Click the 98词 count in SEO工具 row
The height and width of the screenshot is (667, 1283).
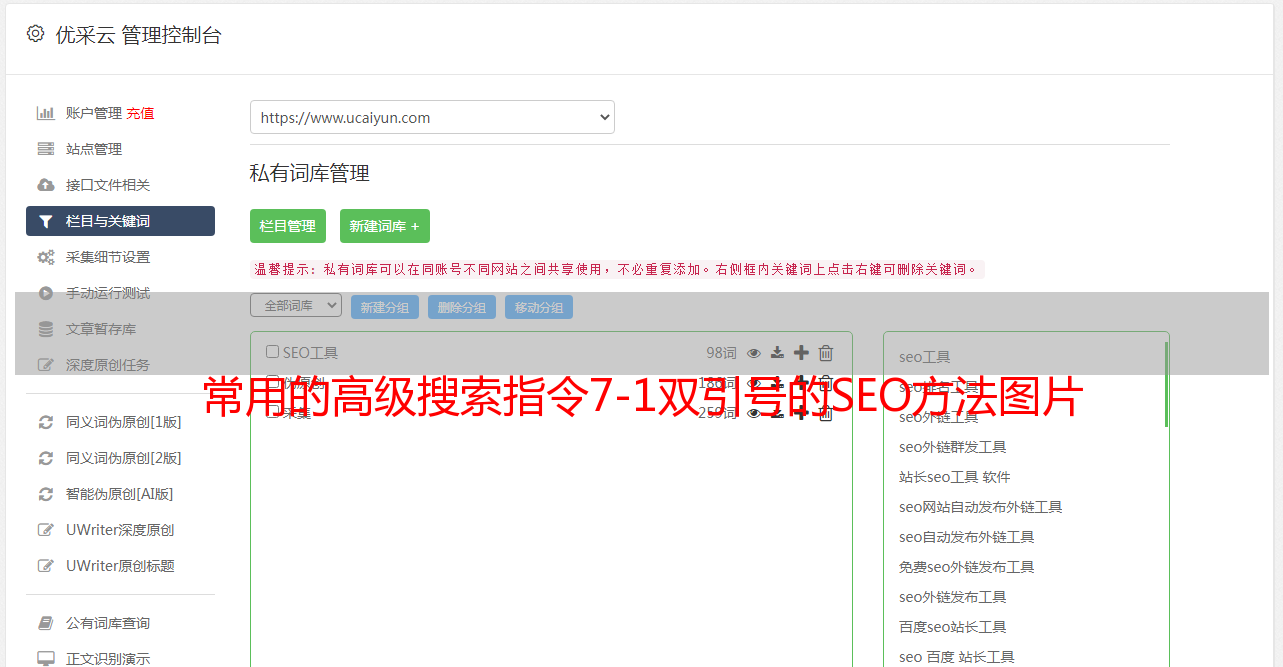pos(721,353)
